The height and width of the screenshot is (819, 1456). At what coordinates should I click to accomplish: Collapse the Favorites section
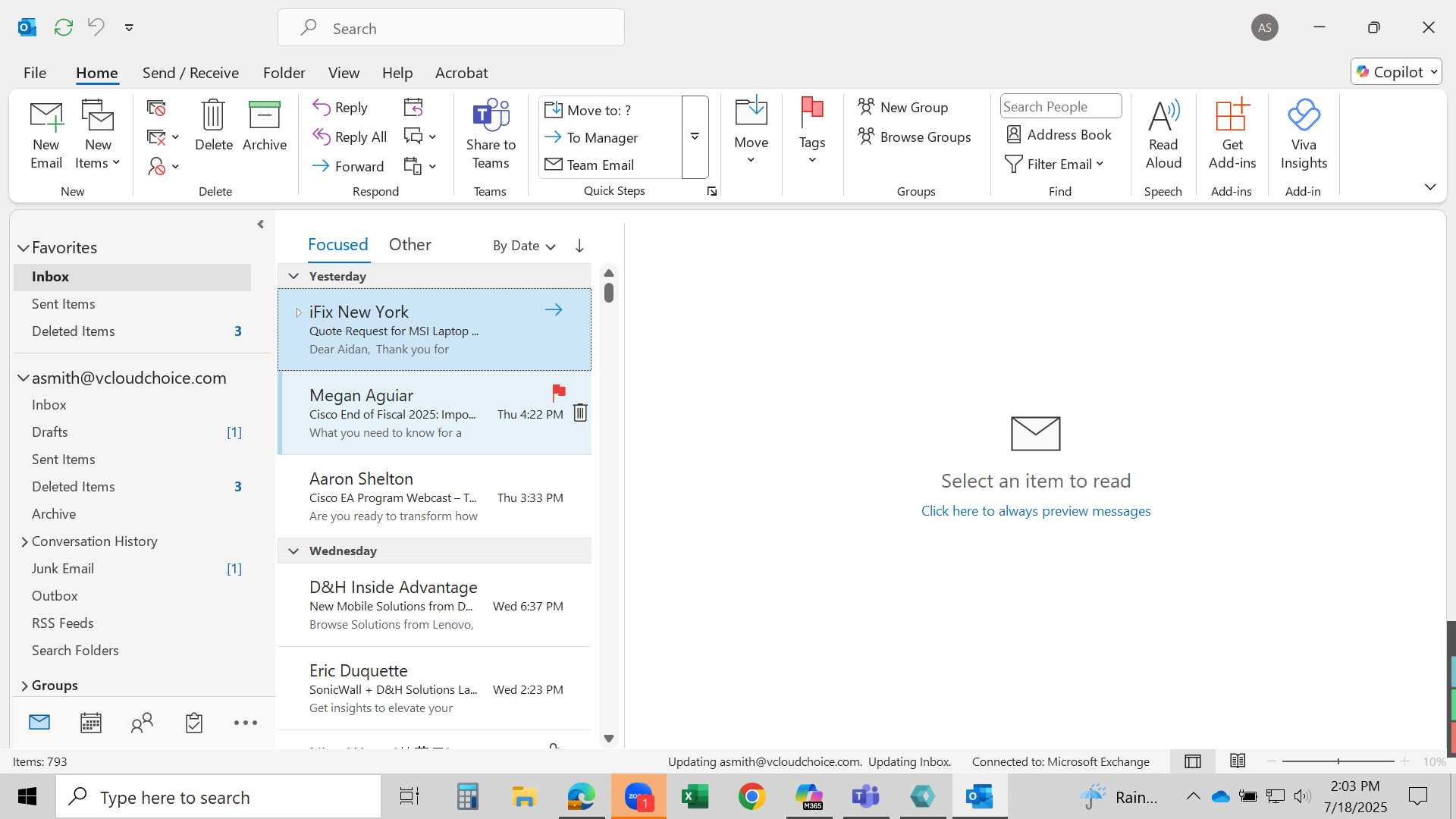click(x=24, y=248)
